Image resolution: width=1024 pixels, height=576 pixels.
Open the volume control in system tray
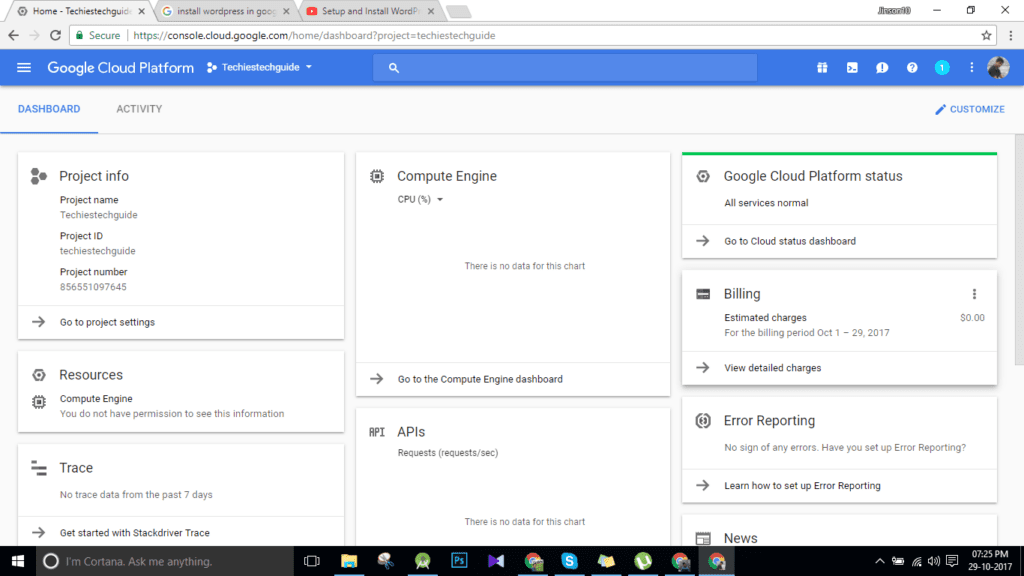(934, 561)
